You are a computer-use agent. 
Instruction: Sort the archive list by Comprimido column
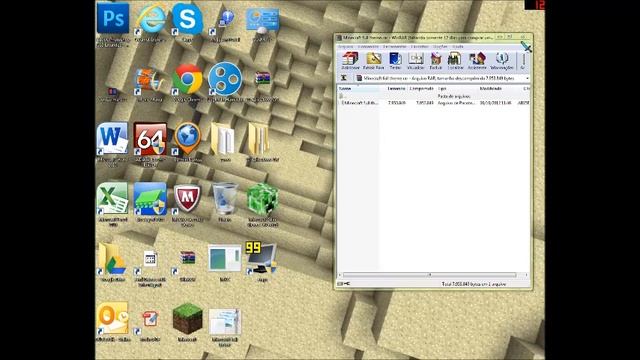(422, 88)
